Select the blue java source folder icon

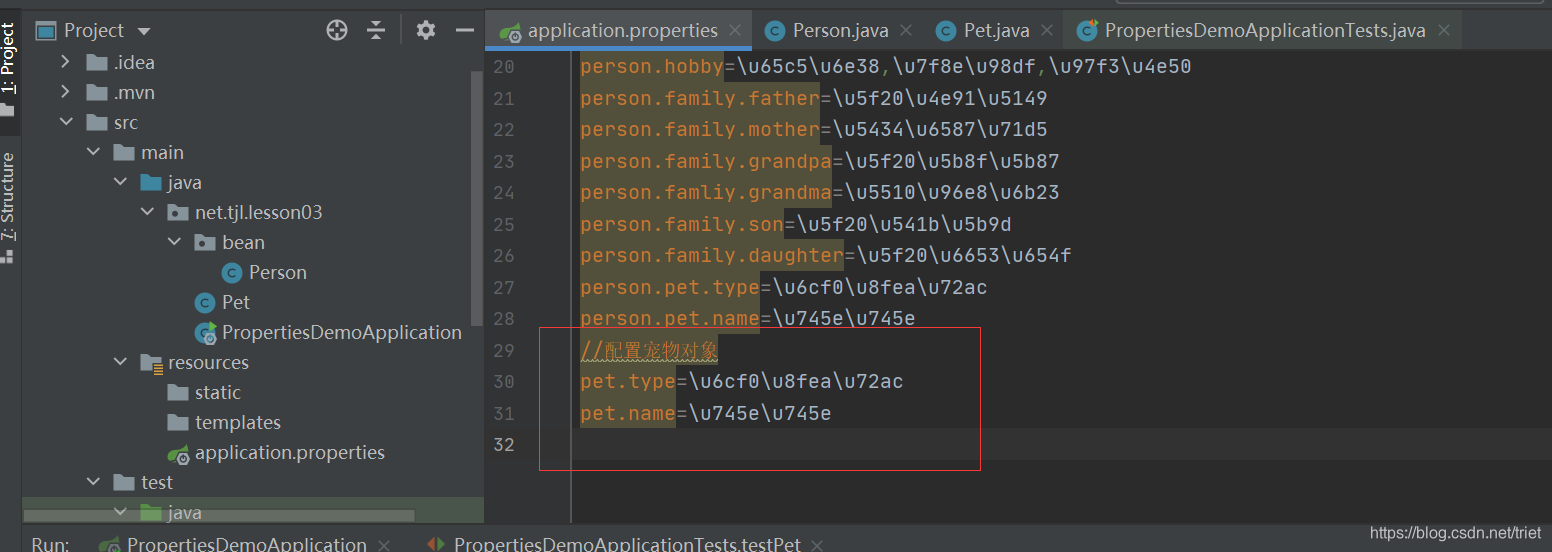click(151, 182)
